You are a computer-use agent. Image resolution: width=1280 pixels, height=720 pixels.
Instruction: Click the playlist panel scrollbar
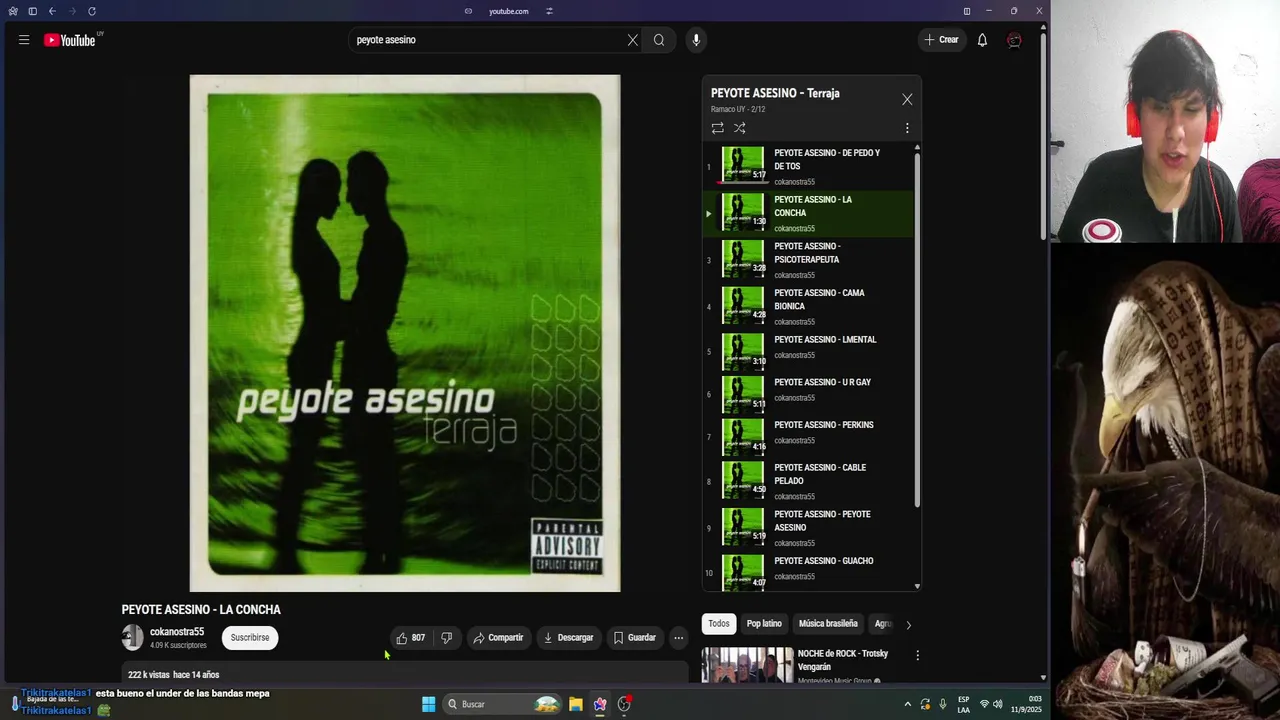pos(917,328)
